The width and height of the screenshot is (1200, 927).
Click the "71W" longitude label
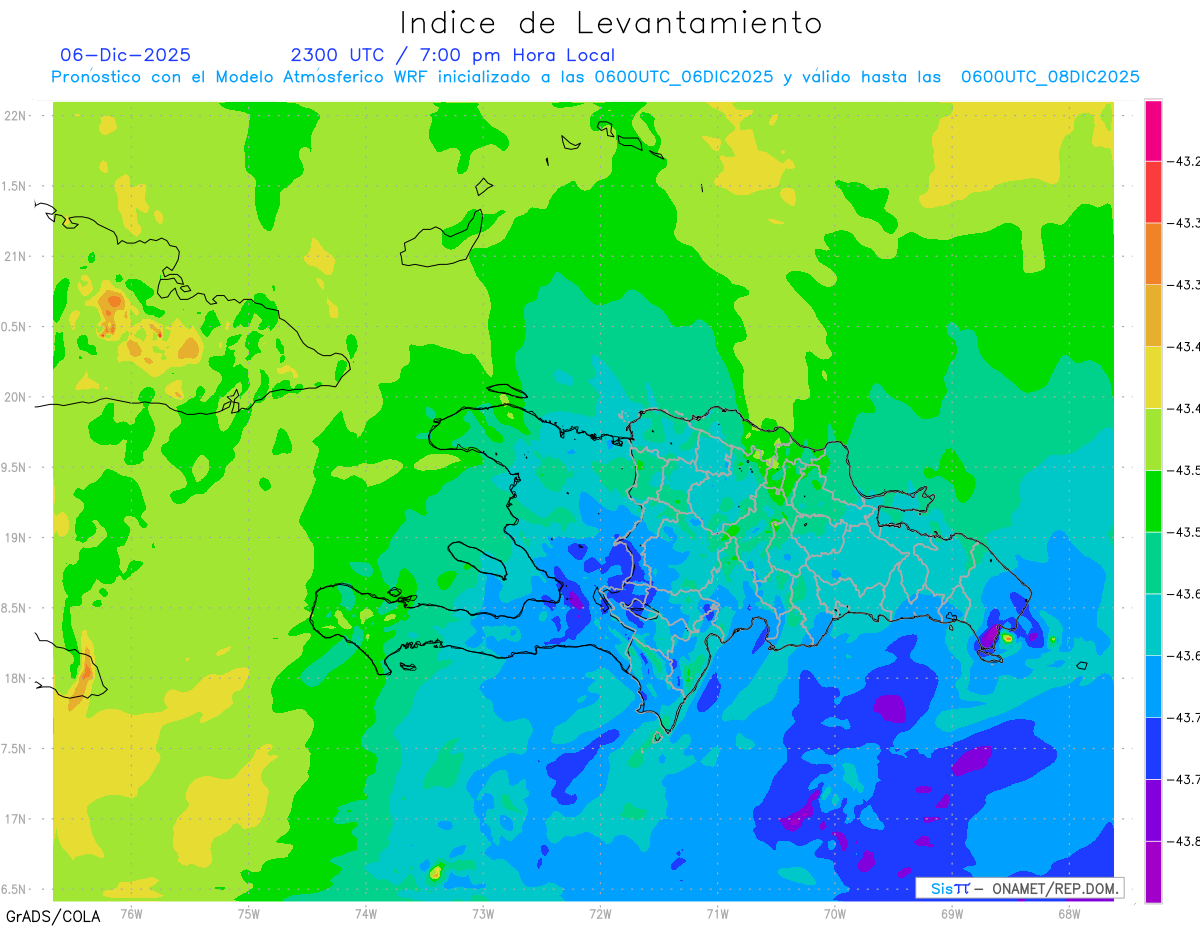tap(717, 914)
